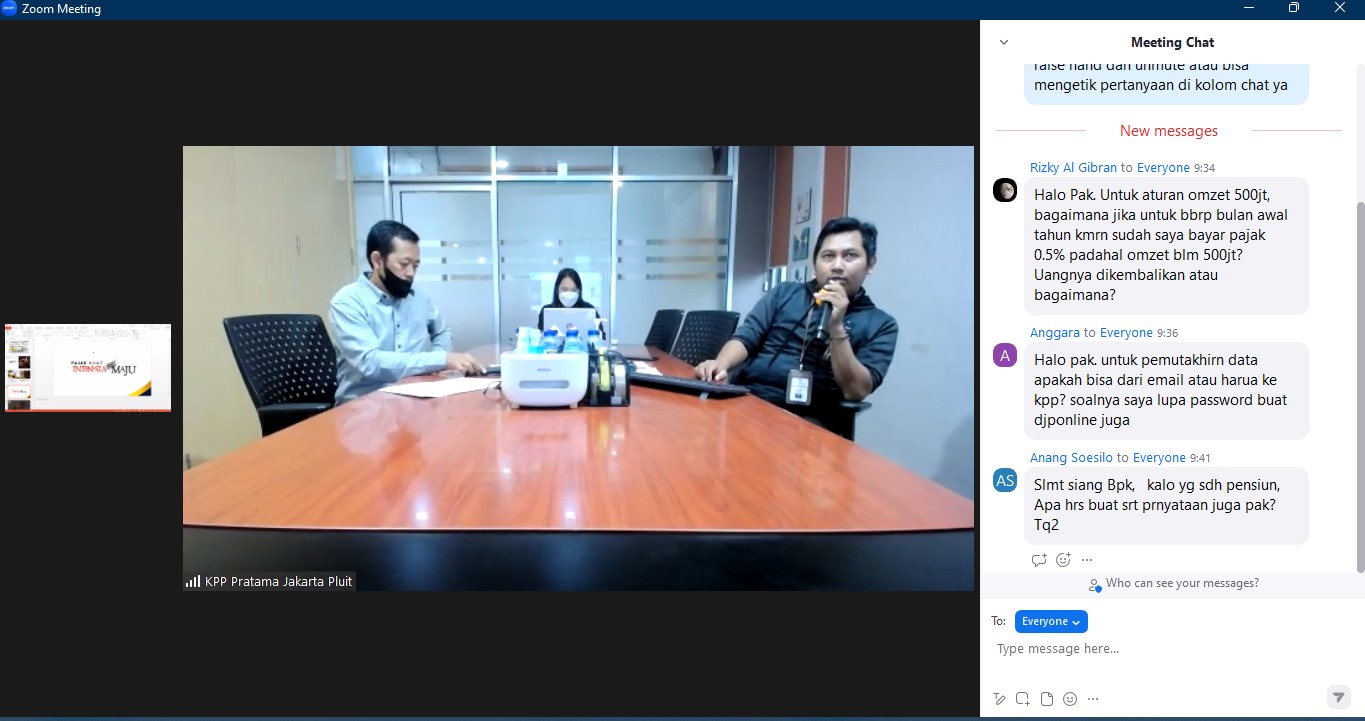
Task: Click Anang Soesilo's AS avatar
Action: (1005, 480)
